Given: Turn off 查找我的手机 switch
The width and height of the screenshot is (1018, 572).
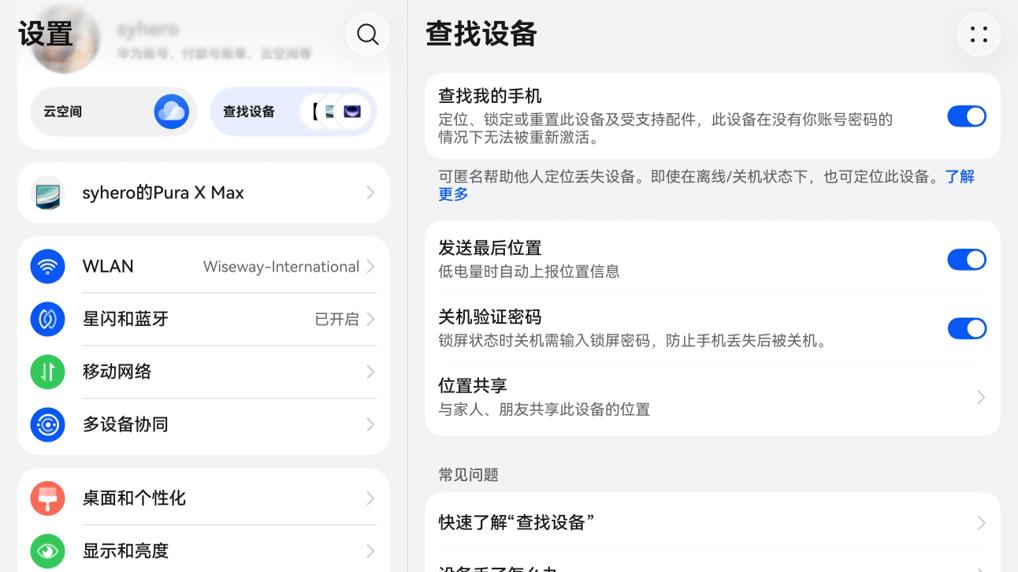Looking at the screenshot, I should pyautogui.click(x=967, y=117).
